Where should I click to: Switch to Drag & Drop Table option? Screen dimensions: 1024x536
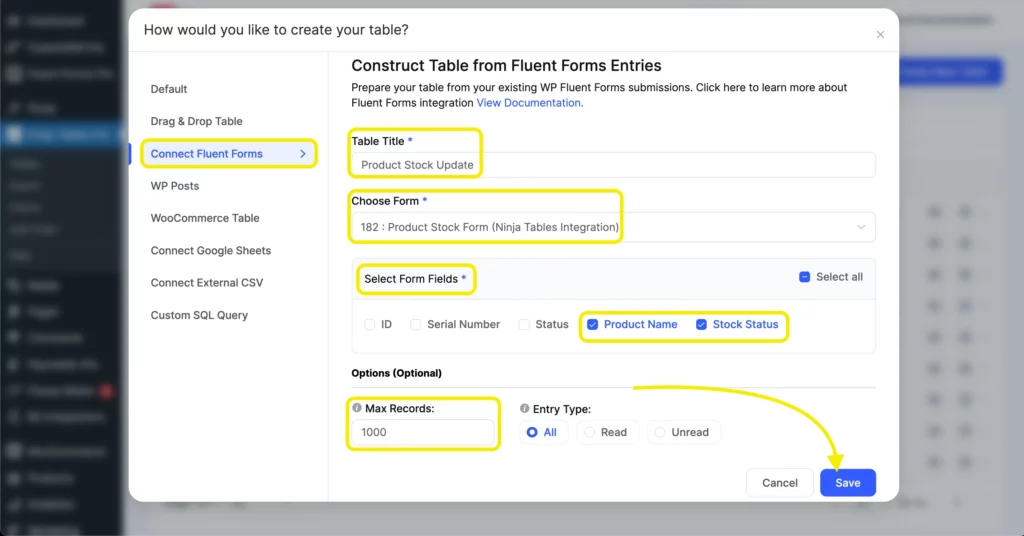(x=197, y=121)
